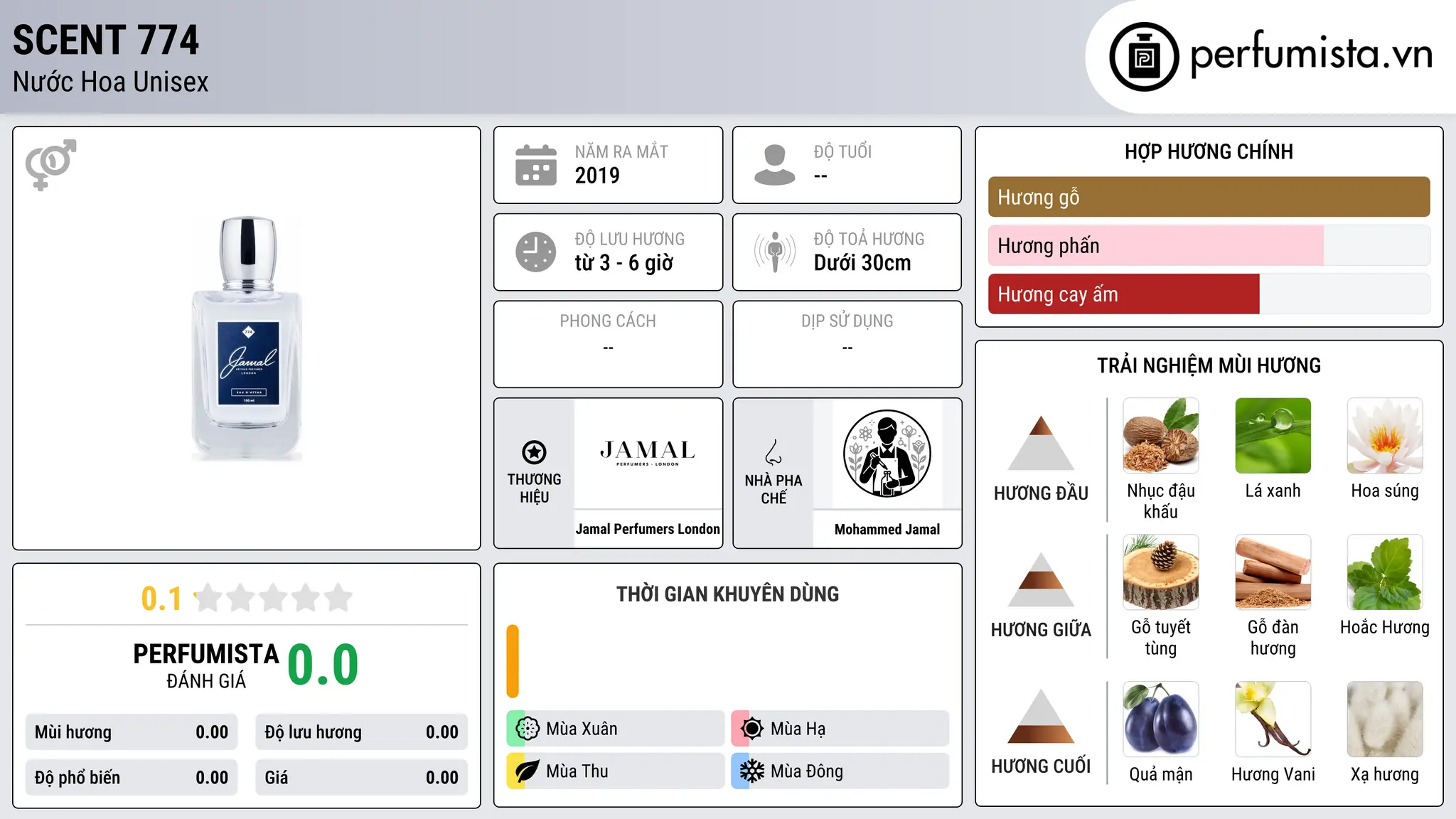Click the leaf icon for Mùa Thu

pos(528,771)
